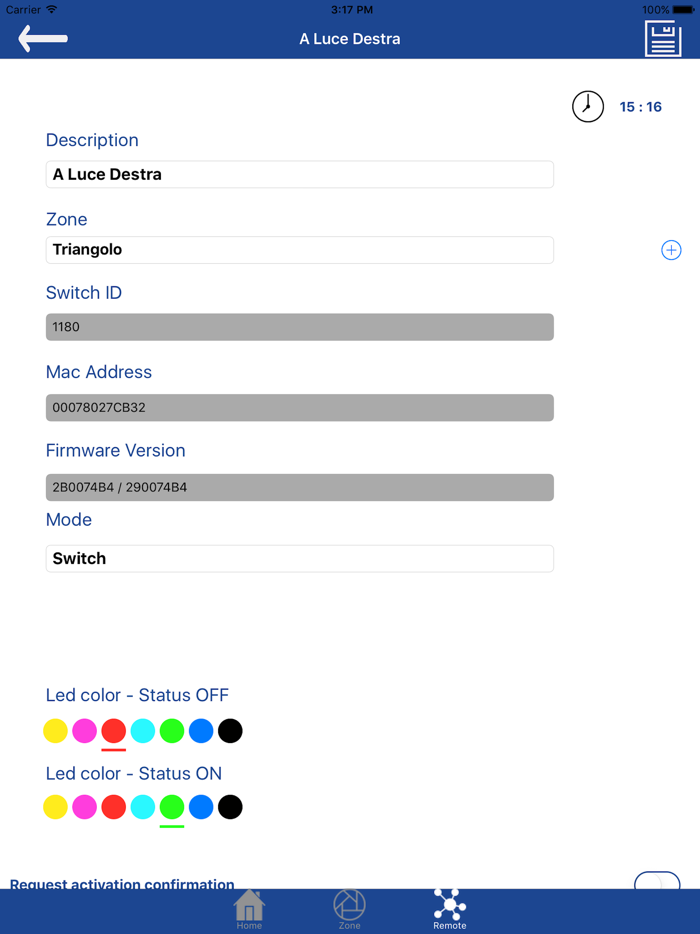Tap the 15 : 16 time value

click(x=641, y=107)
